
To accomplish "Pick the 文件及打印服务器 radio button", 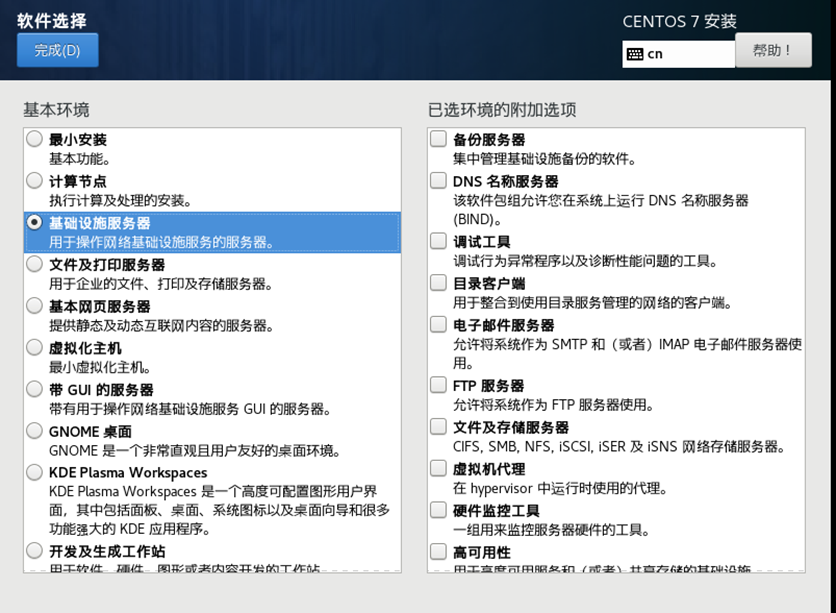I will coord(35,264).
